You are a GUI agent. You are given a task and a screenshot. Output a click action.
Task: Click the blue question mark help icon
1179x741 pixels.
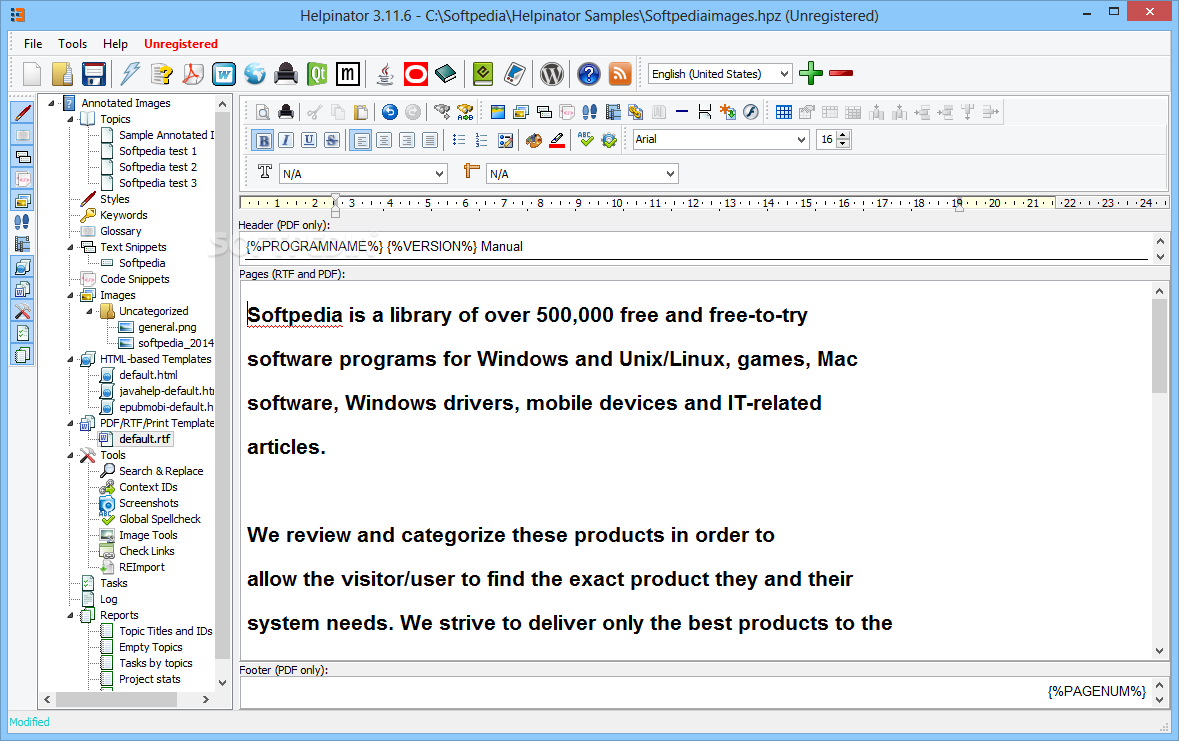(x=589, y=74)
